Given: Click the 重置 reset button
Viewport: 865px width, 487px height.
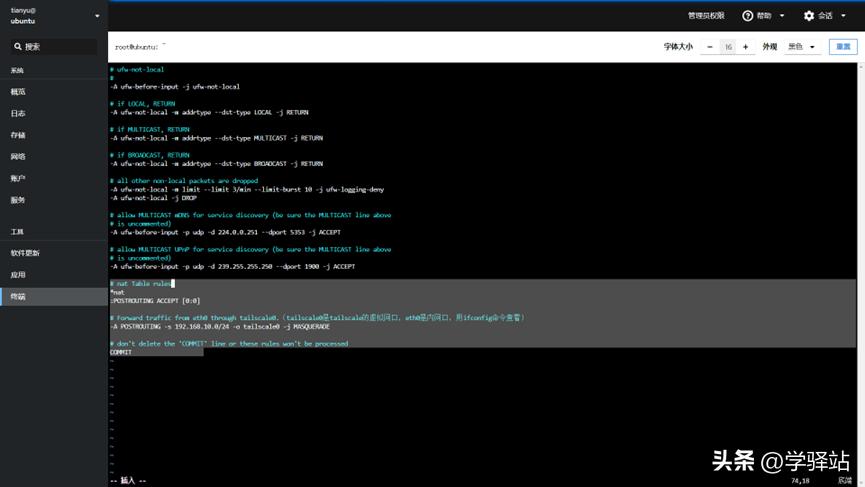Looking at the screenshot, I should point(843,47).
